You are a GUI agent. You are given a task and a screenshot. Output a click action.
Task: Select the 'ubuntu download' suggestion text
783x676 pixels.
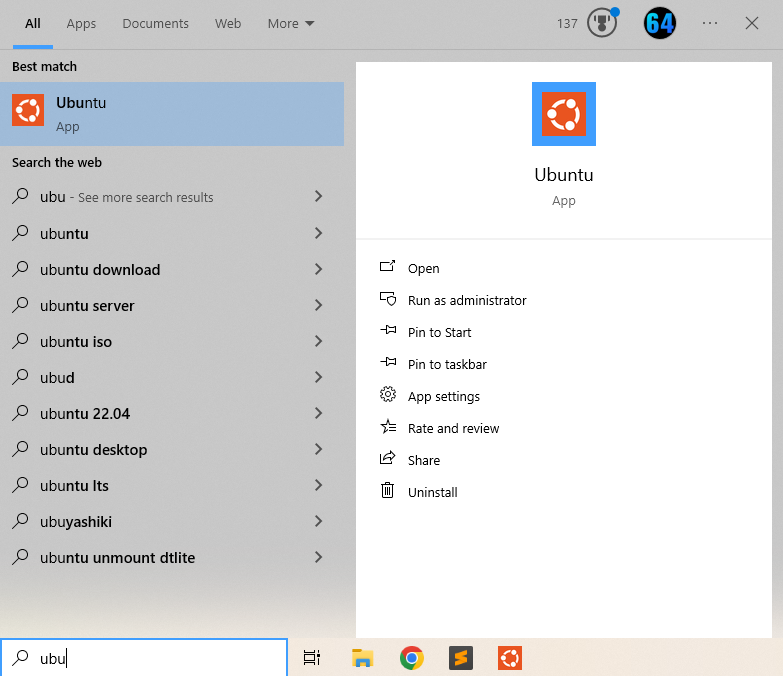pos(100,270)
